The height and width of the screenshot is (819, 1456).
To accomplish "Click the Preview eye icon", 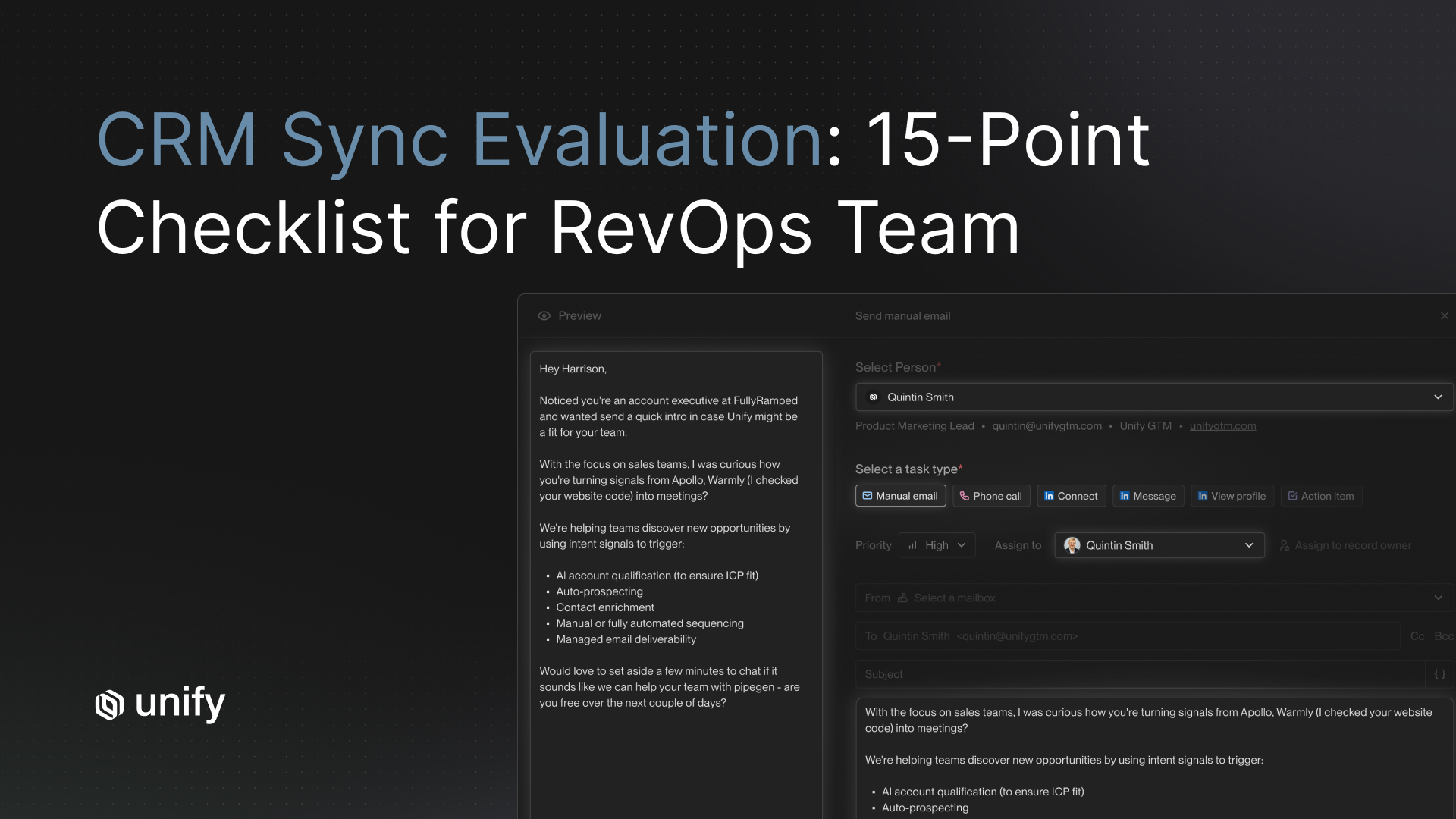I will click(544, 316).
